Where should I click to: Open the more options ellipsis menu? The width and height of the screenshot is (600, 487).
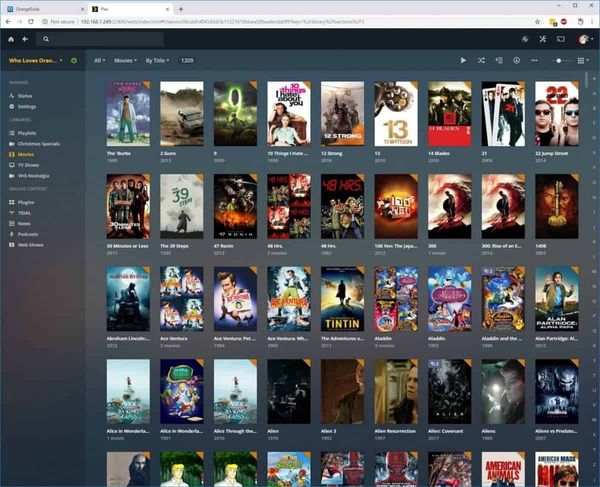click(x=534, y=60)
